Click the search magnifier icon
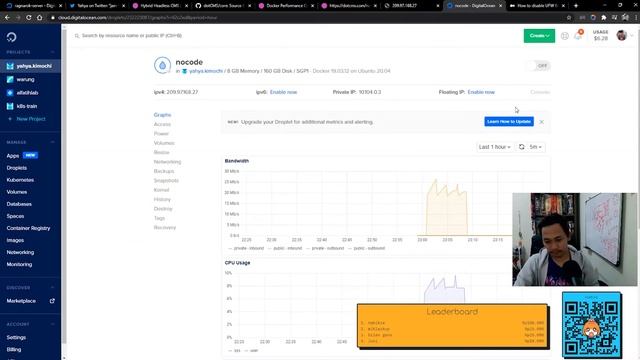Viewport: 640px width, 360px height. click(x=77, y=36)
